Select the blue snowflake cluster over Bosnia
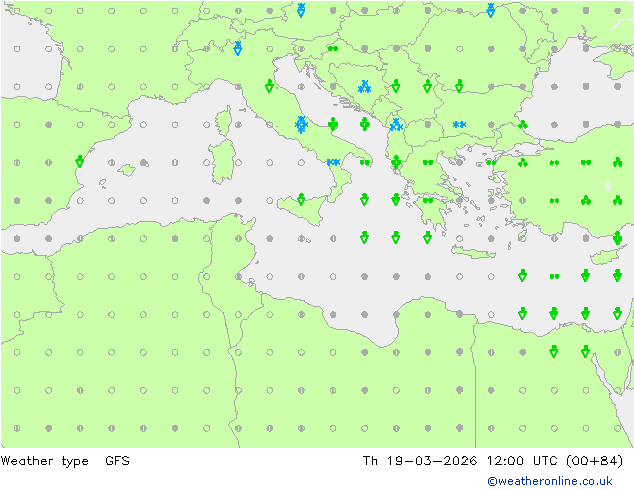Viewport: 634px width, 490px height. tap(364, 87)
